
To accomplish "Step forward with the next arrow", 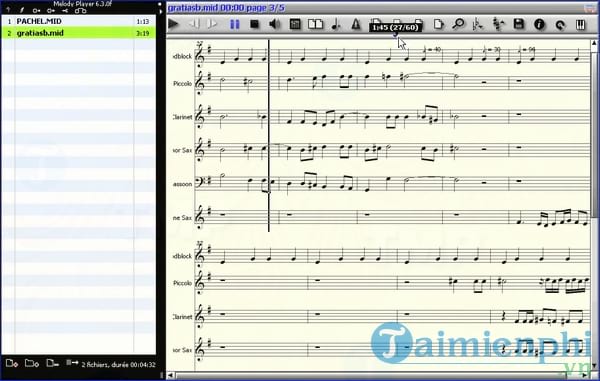I will (212, 24).
